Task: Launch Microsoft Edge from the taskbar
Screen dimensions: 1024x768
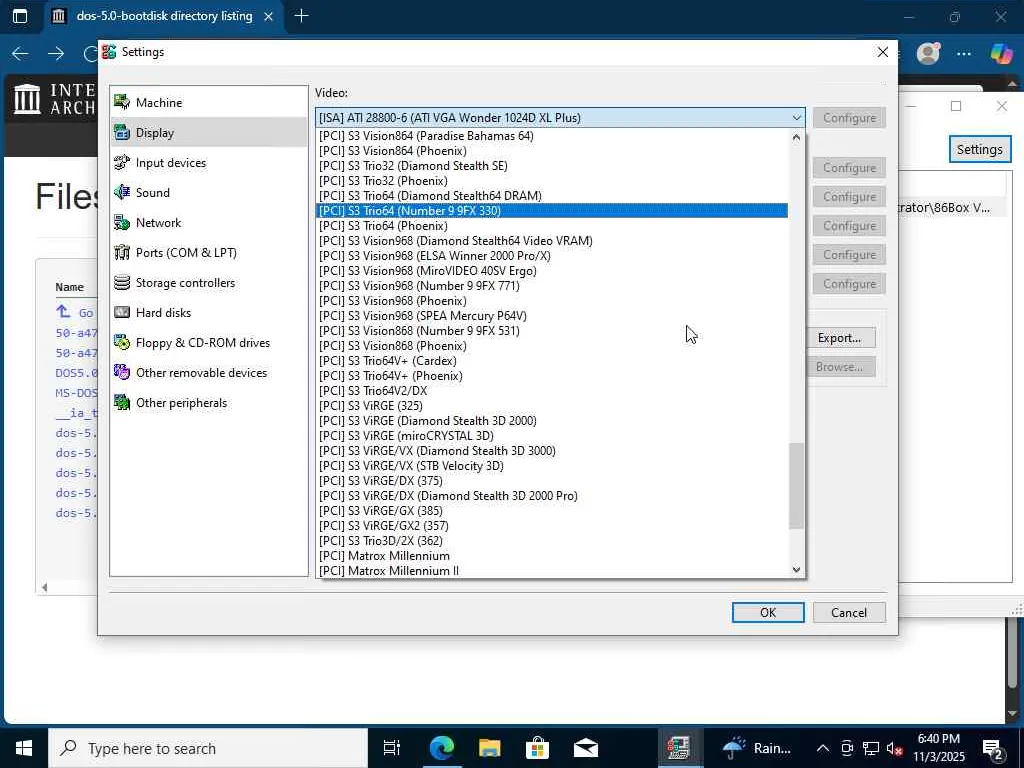Action: [x=441, y=748]
